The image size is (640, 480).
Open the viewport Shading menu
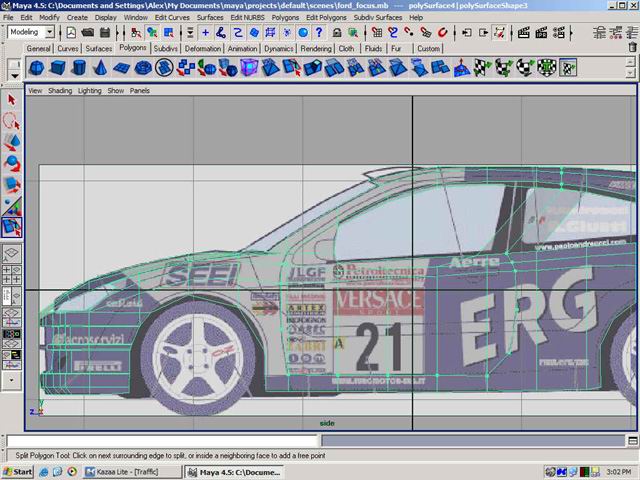60,90
